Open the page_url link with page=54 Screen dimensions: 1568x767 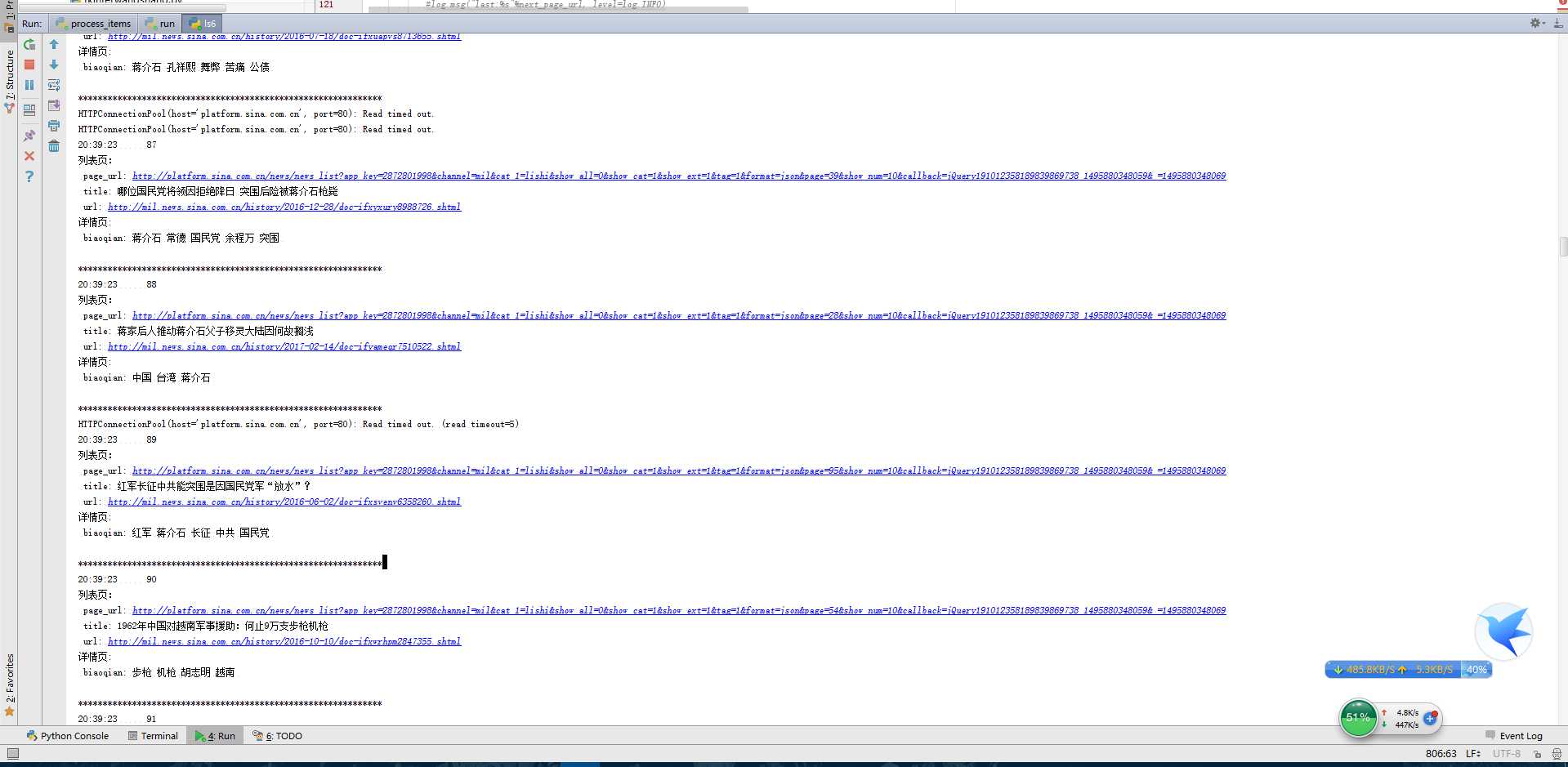pyautogui.click(x=679, y=610)
